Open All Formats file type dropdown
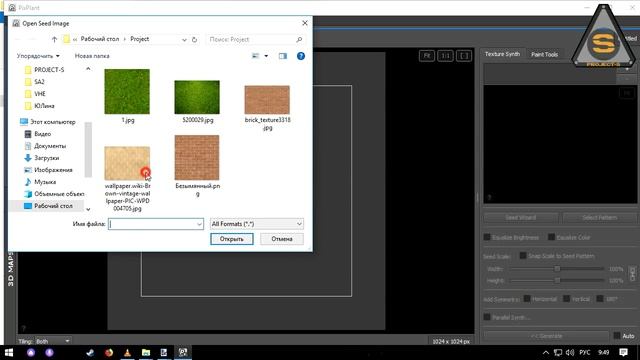 tap(257, 224)
